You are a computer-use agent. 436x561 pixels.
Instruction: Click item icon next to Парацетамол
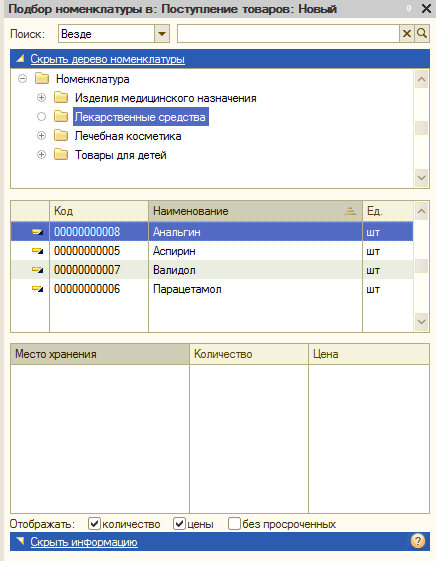coord(37,289)
